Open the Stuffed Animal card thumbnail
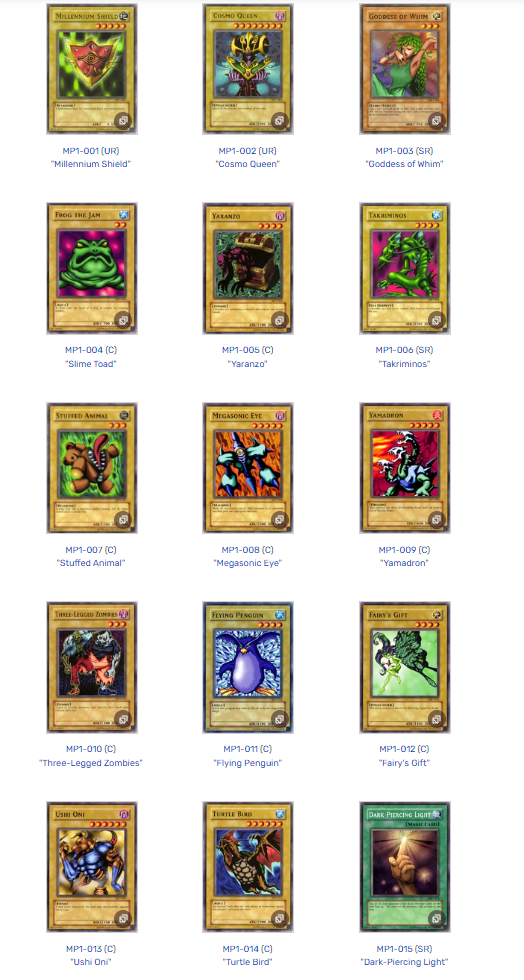524x980 pixels. pyautogui.click(x=92, y=468)
